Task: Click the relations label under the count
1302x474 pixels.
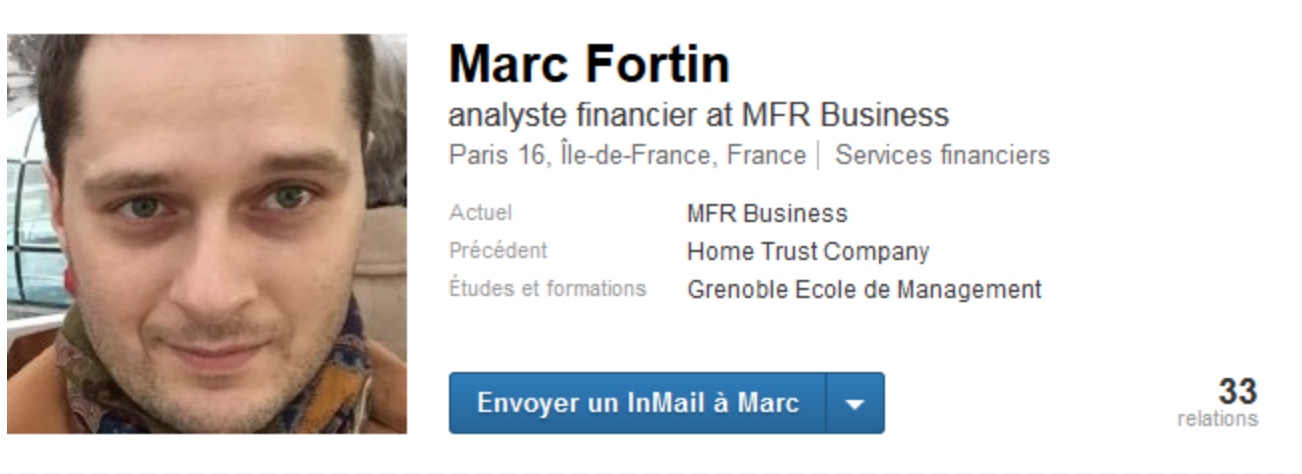Action: click(1217, 418)
